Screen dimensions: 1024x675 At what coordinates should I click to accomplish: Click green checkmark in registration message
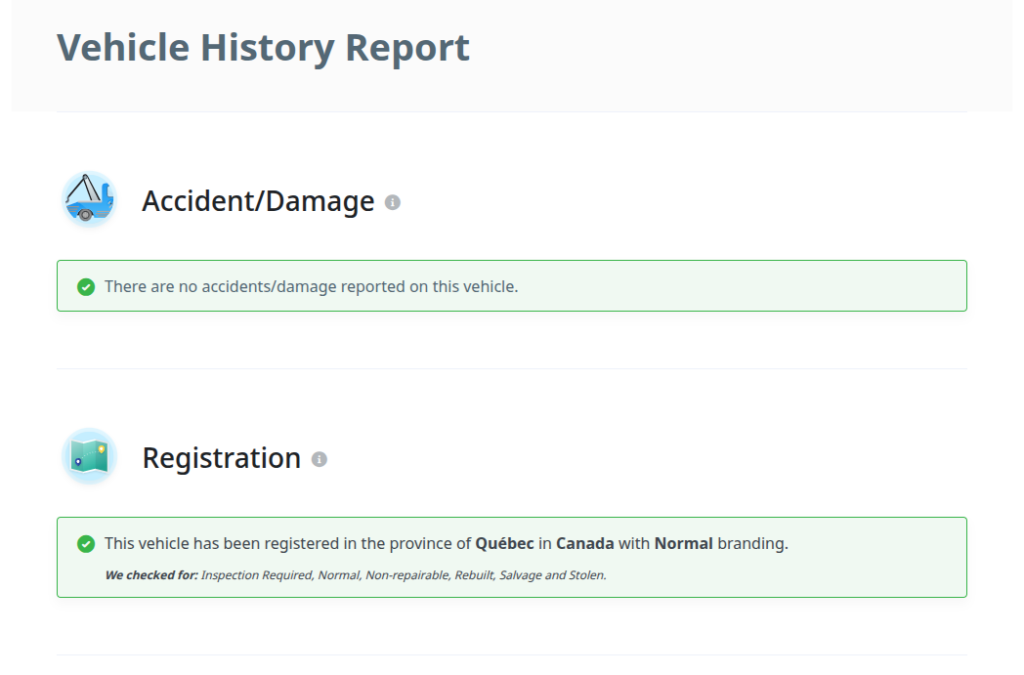(x=86, y=544)
